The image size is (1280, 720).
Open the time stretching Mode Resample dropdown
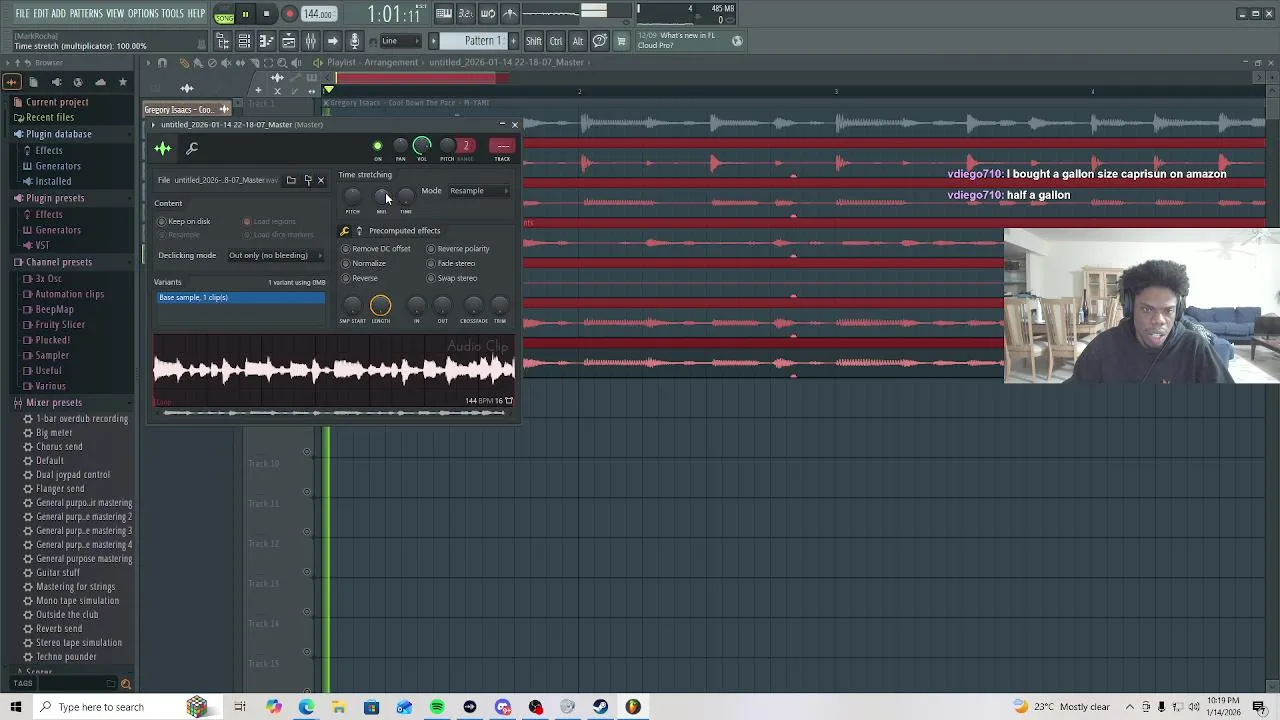coord(479,191)
